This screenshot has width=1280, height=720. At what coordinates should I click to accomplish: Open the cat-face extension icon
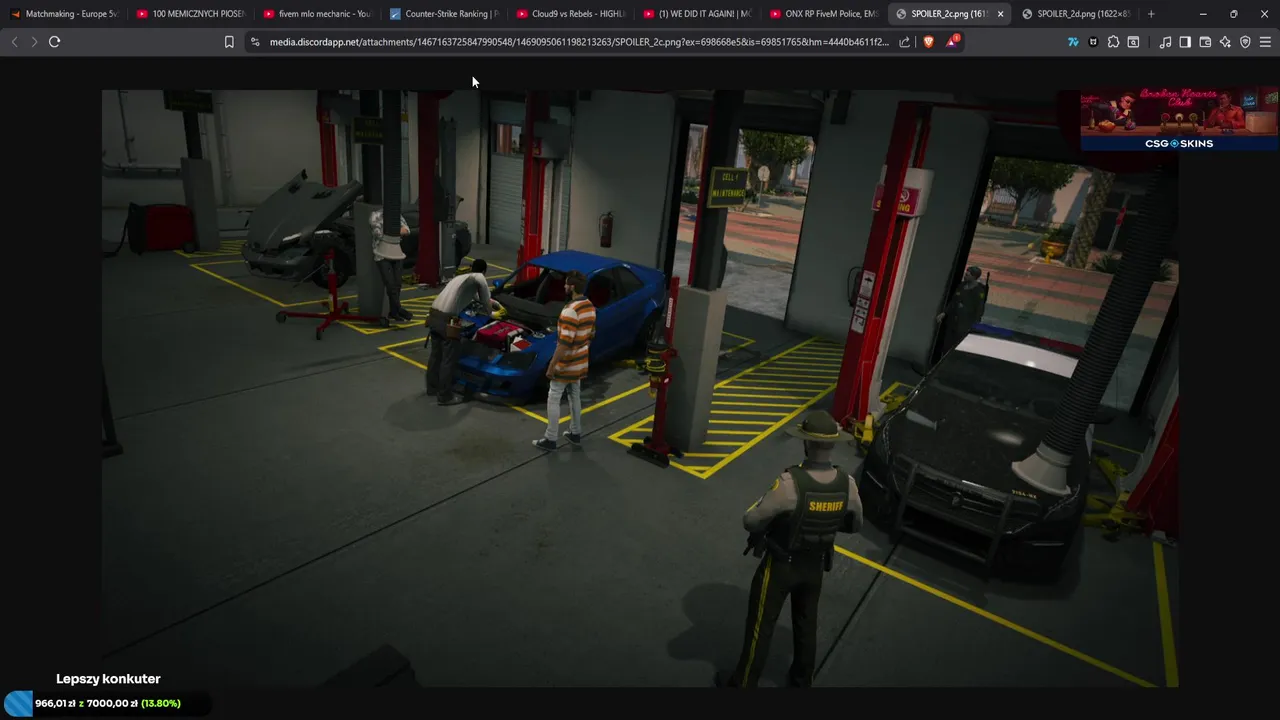pyautogui.click(x=1093, y=42)
